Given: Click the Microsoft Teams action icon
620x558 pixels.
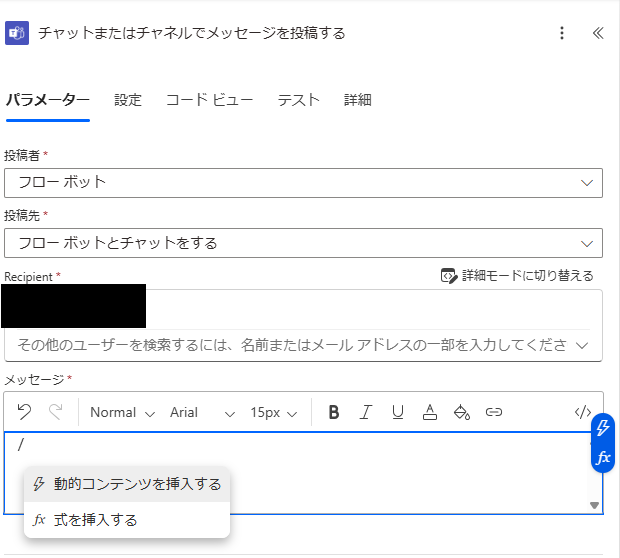Looking at the screenshot, I should pos(17,33).
